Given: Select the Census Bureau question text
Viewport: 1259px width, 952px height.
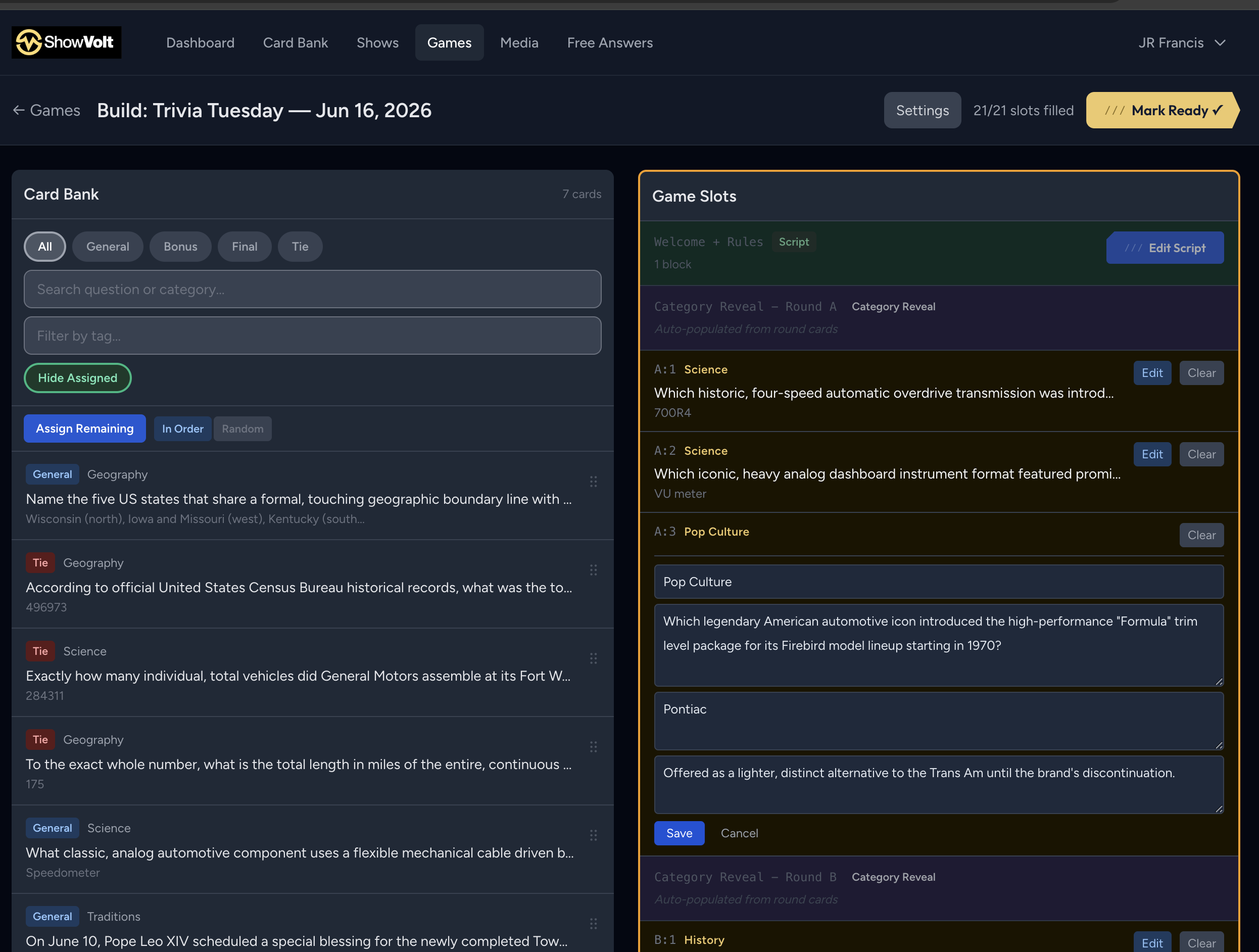Looking at the screenshot, I should pos(299,587).
